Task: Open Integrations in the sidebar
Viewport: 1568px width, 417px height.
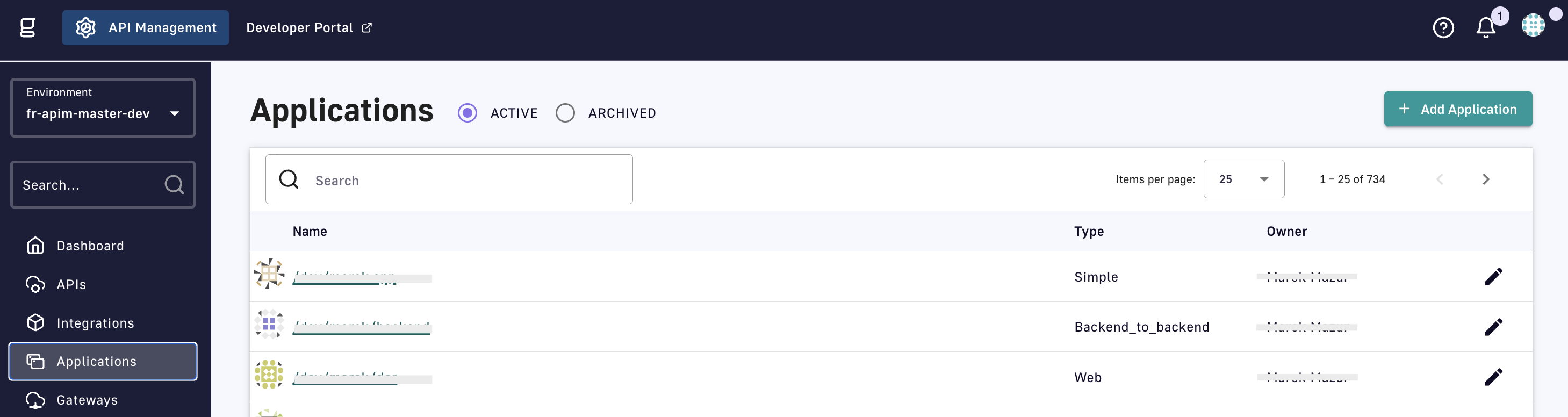Action: coord(95,323)
